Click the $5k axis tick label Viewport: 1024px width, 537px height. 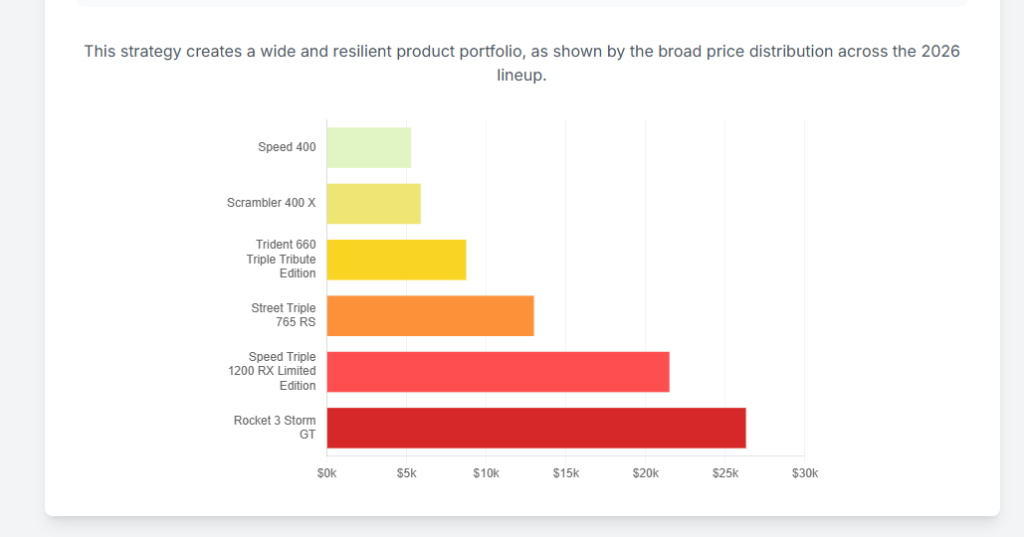(406, 473)
